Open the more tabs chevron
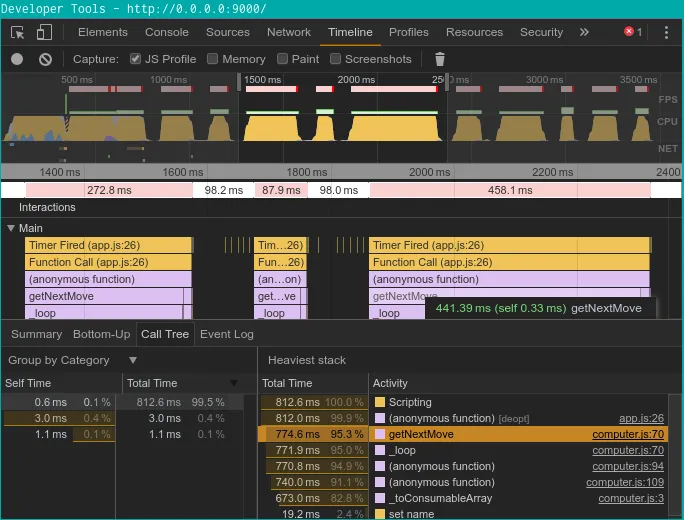The width and height of the screenshot is (684, 520). [x=584, y=32]
